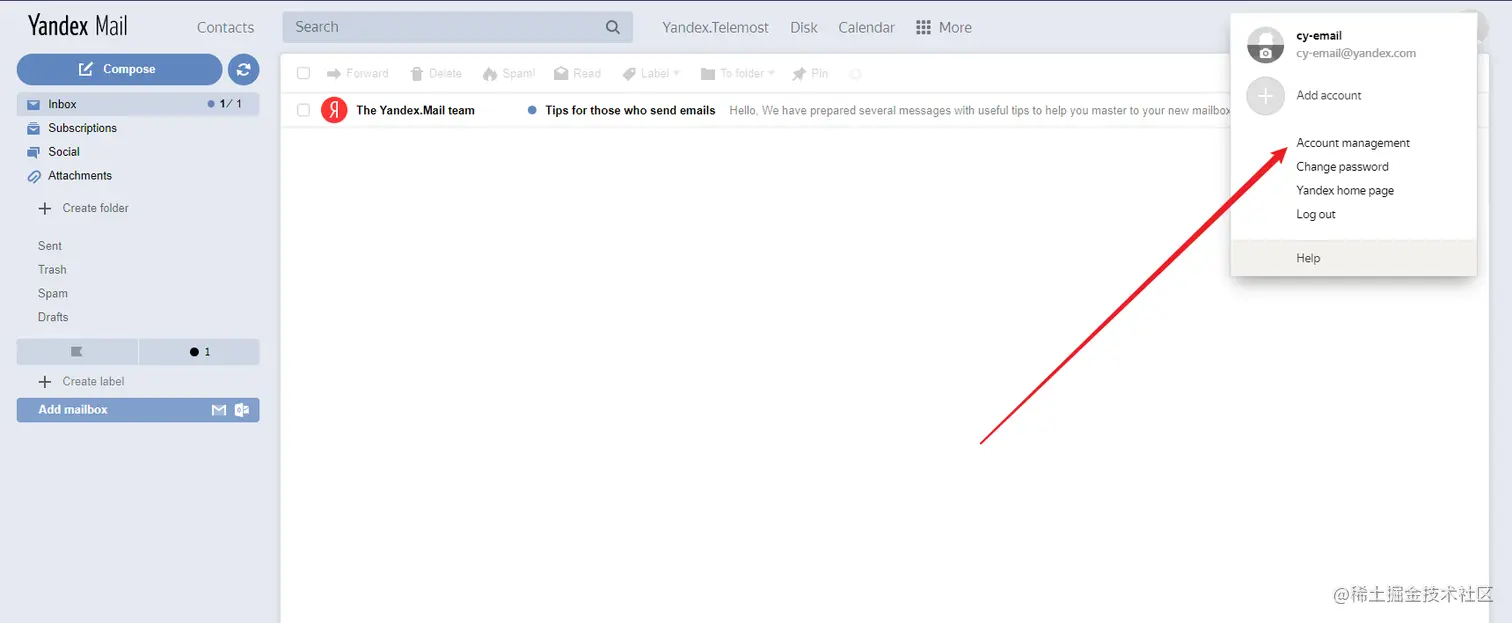Choose Log out

point(1316,215)
